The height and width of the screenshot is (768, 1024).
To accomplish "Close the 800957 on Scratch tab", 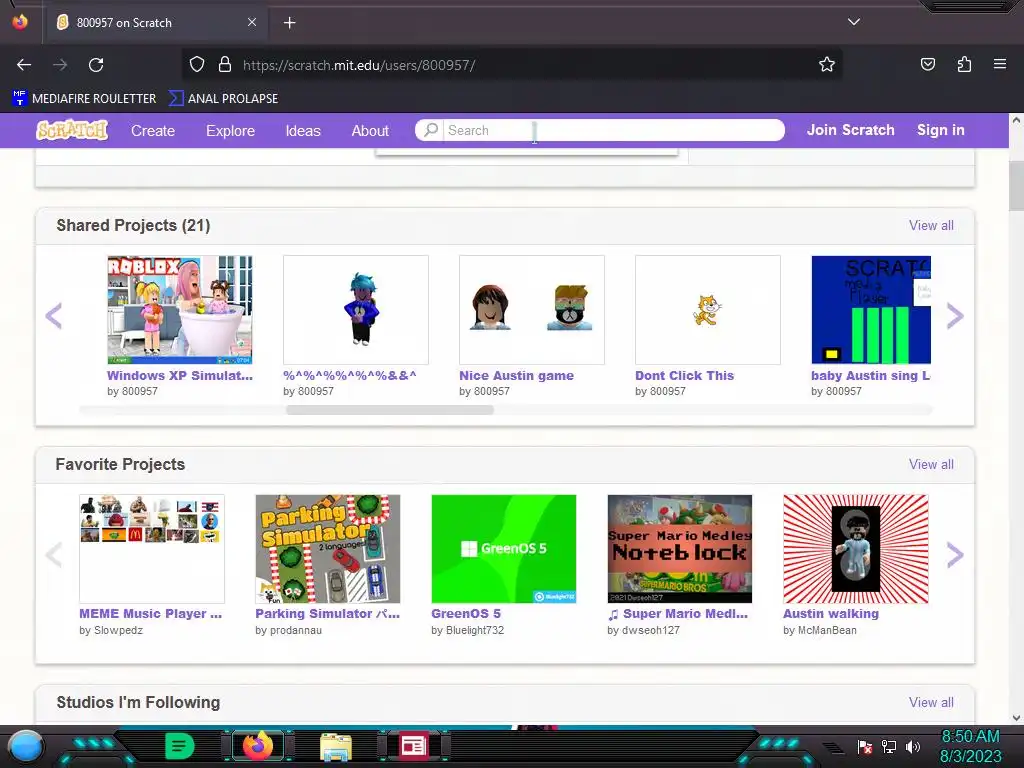I will (x=252, y=22).
